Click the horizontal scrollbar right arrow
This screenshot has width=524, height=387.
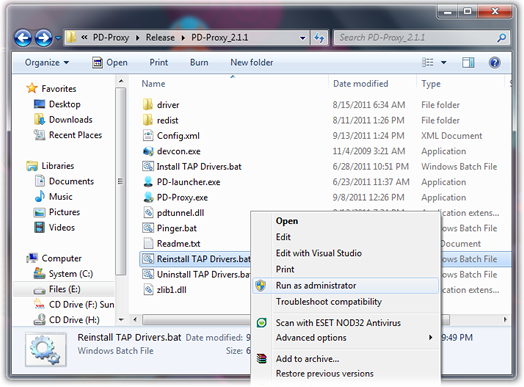pyautogui.click(x=505, y=319)
